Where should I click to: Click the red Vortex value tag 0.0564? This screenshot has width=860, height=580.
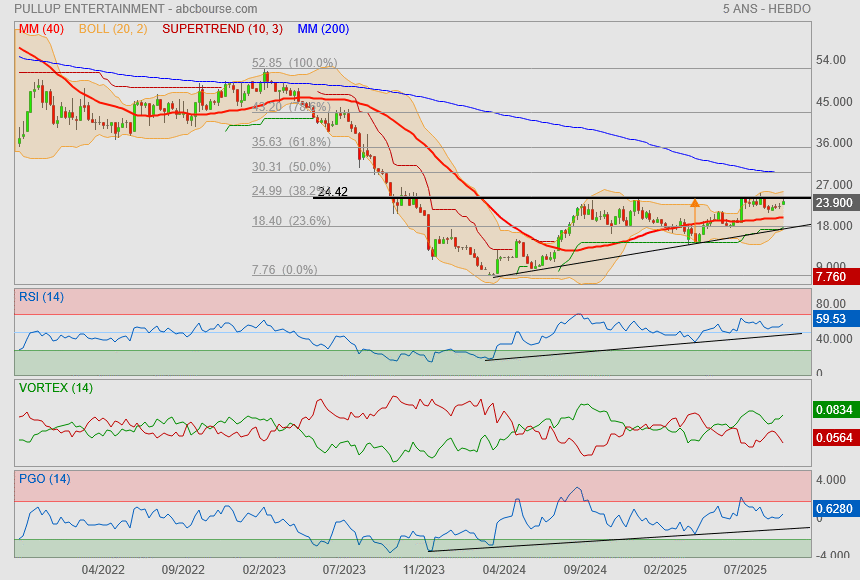coord(834,437)
